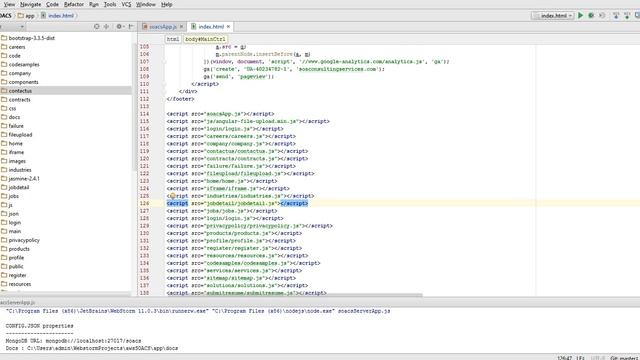Viewport: 640px width, 360px height.
Task: Click 'CONFIG.JSON properties' in console output
Action: coord(40,326)
